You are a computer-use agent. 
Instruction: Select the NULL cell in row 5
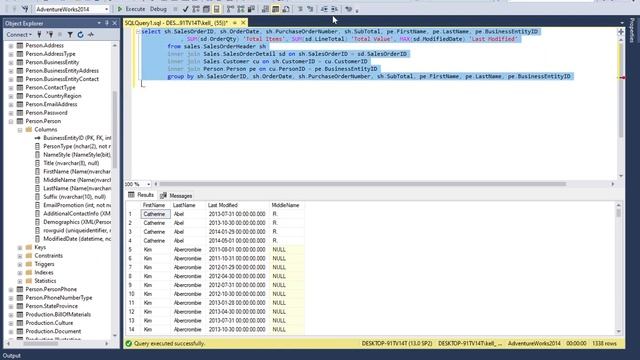287,249
